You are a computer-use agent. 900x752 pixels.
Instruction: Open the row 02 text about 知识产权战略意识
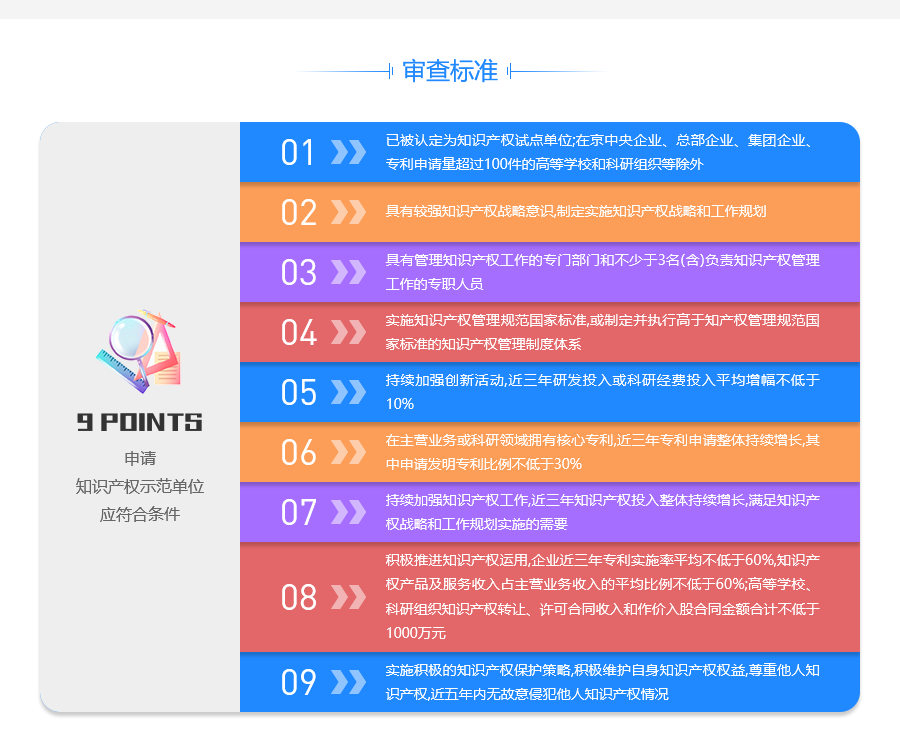[575, 211]
